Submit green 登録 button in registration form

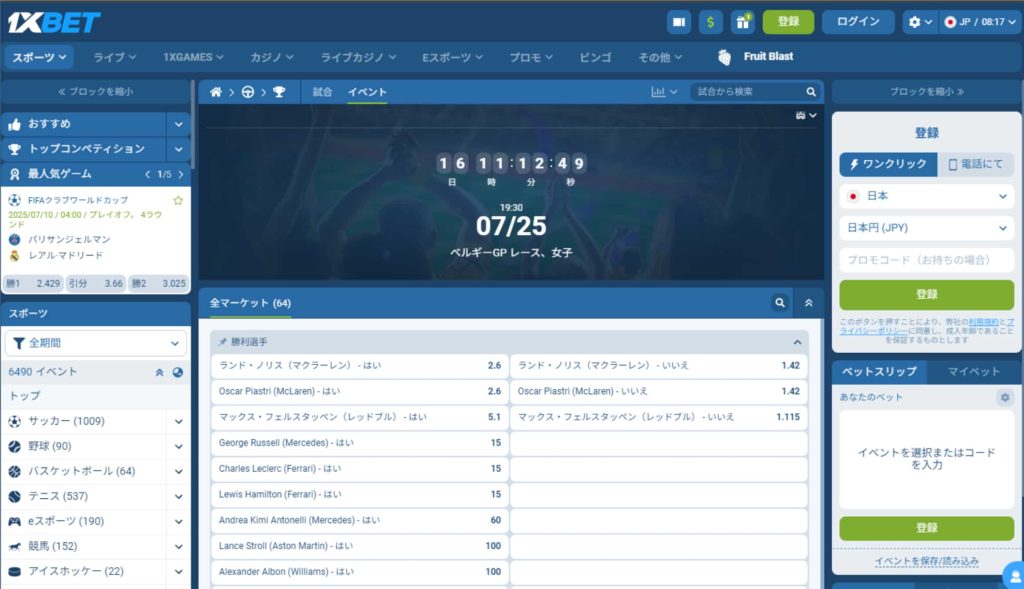point(927,294)
